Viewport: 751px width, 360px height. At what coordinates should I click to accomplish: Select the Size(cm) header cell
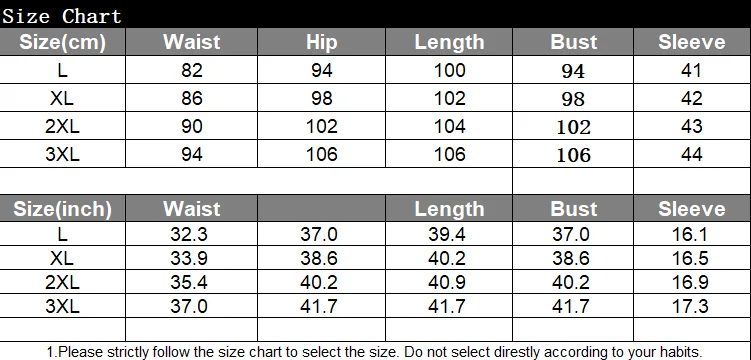pyautogui.click(x=62, y=42)
